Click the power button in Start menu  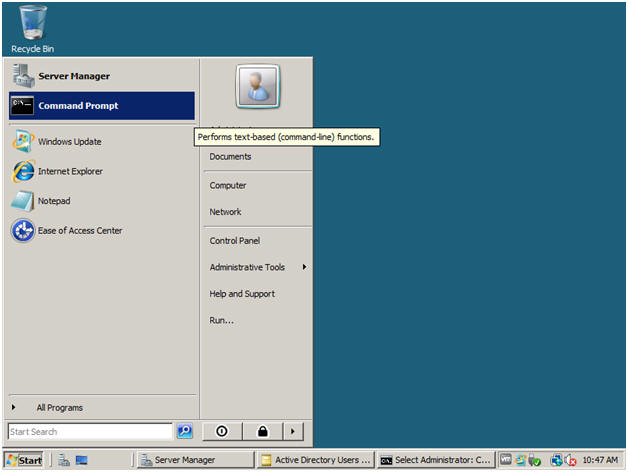[x=222, y=431]
